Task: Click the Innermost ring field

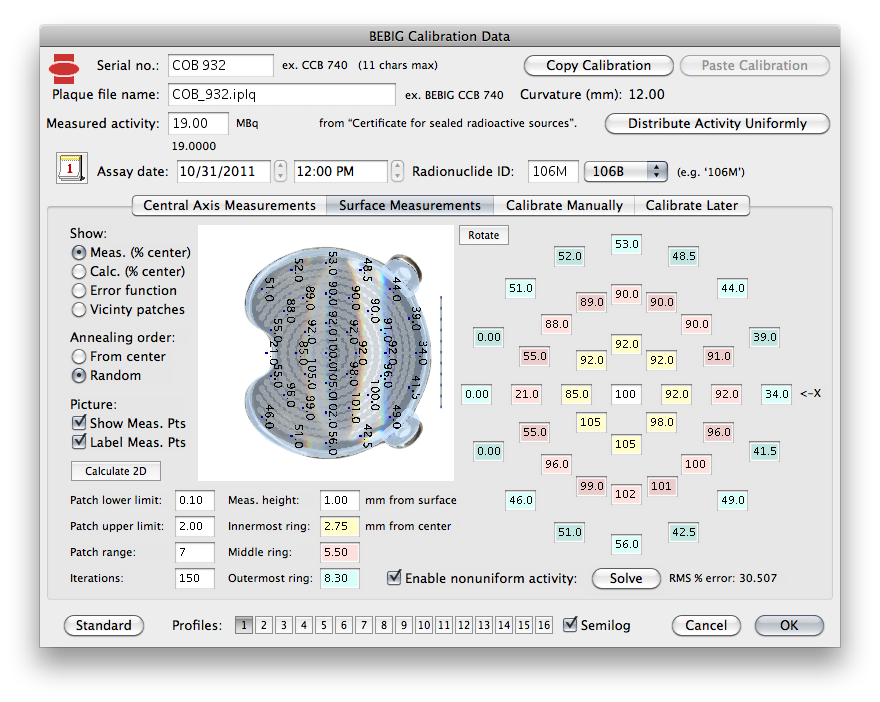Action: [340, 526]
